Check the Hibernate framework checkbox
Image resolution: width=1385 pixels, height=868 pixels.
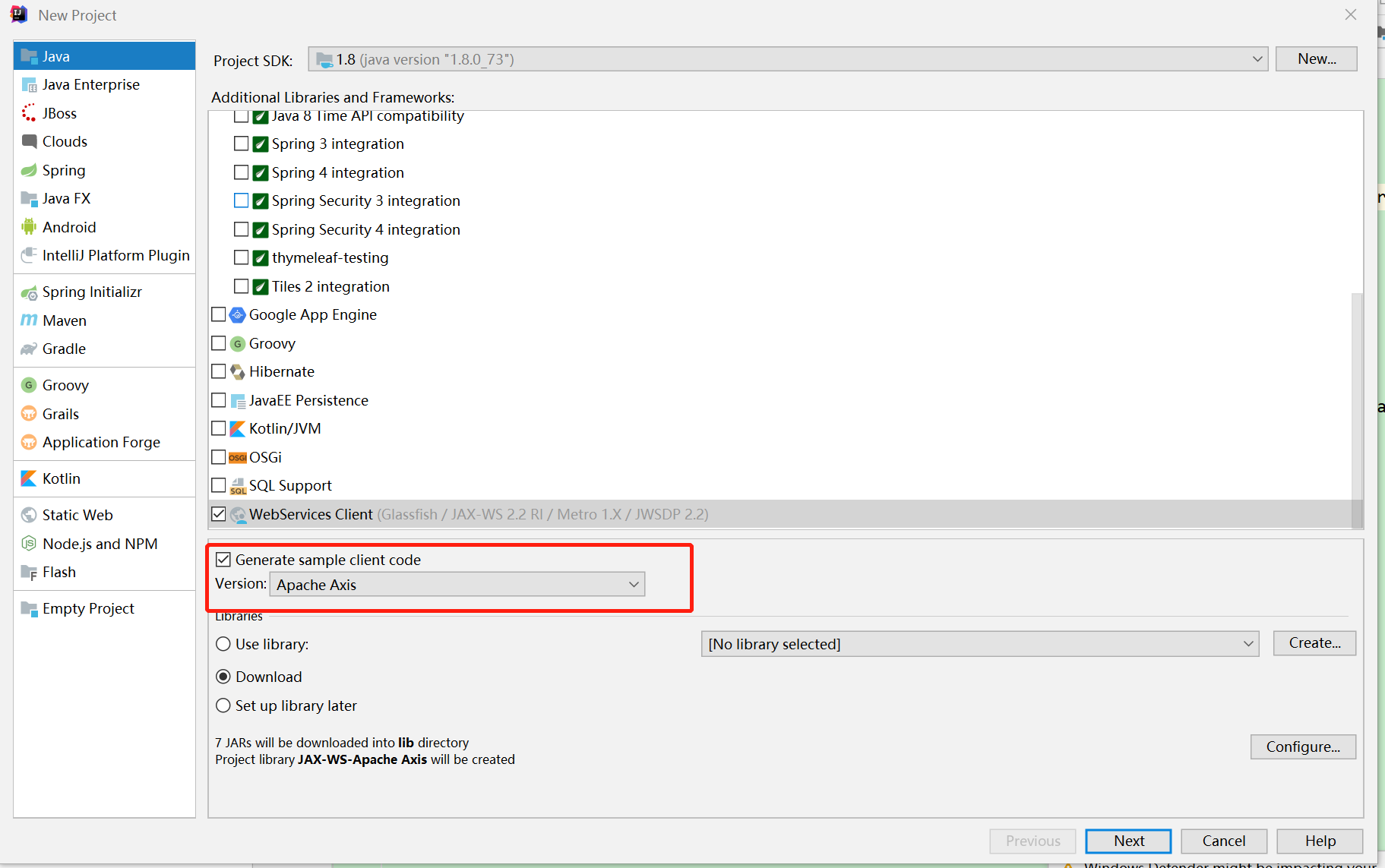pyautogui.click(x=219, y=371)
